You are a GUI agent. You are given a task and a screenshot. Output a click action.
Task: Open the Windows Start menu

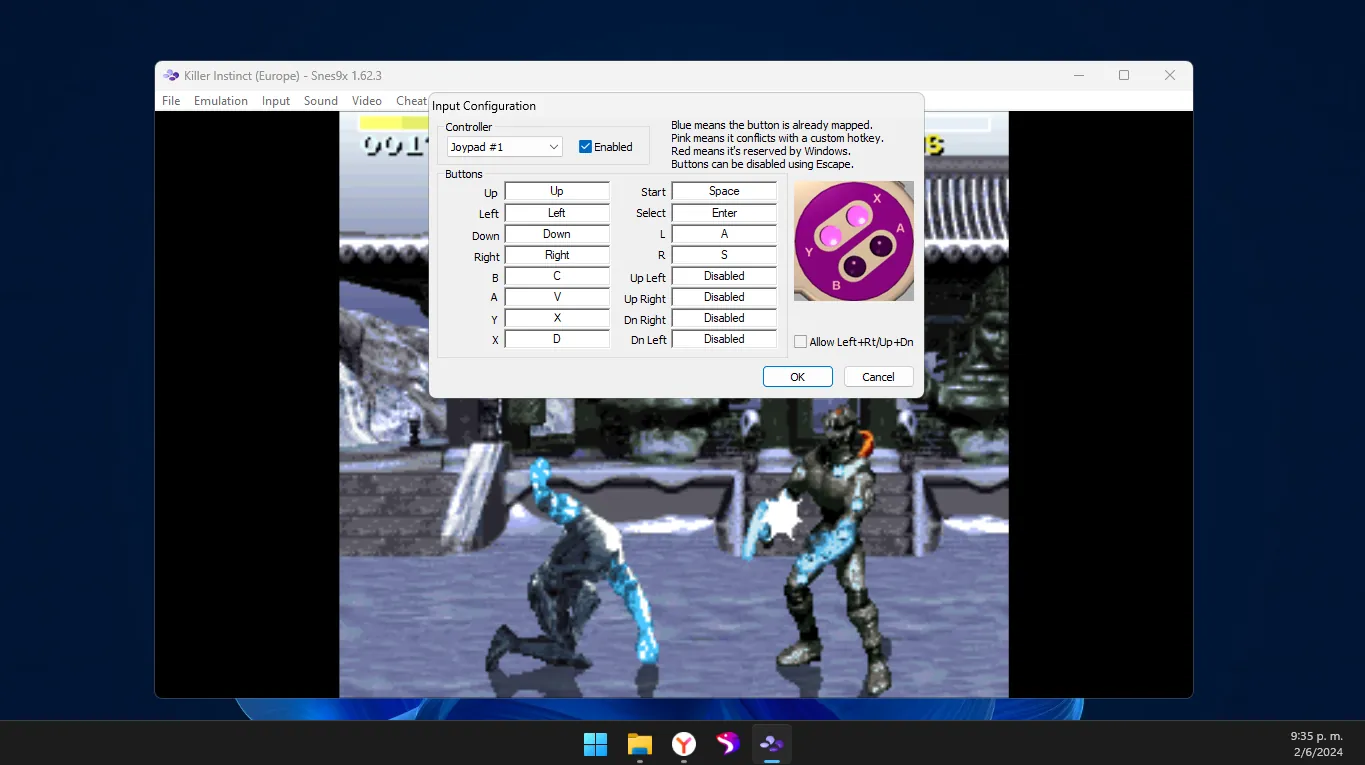click(595, 744)
